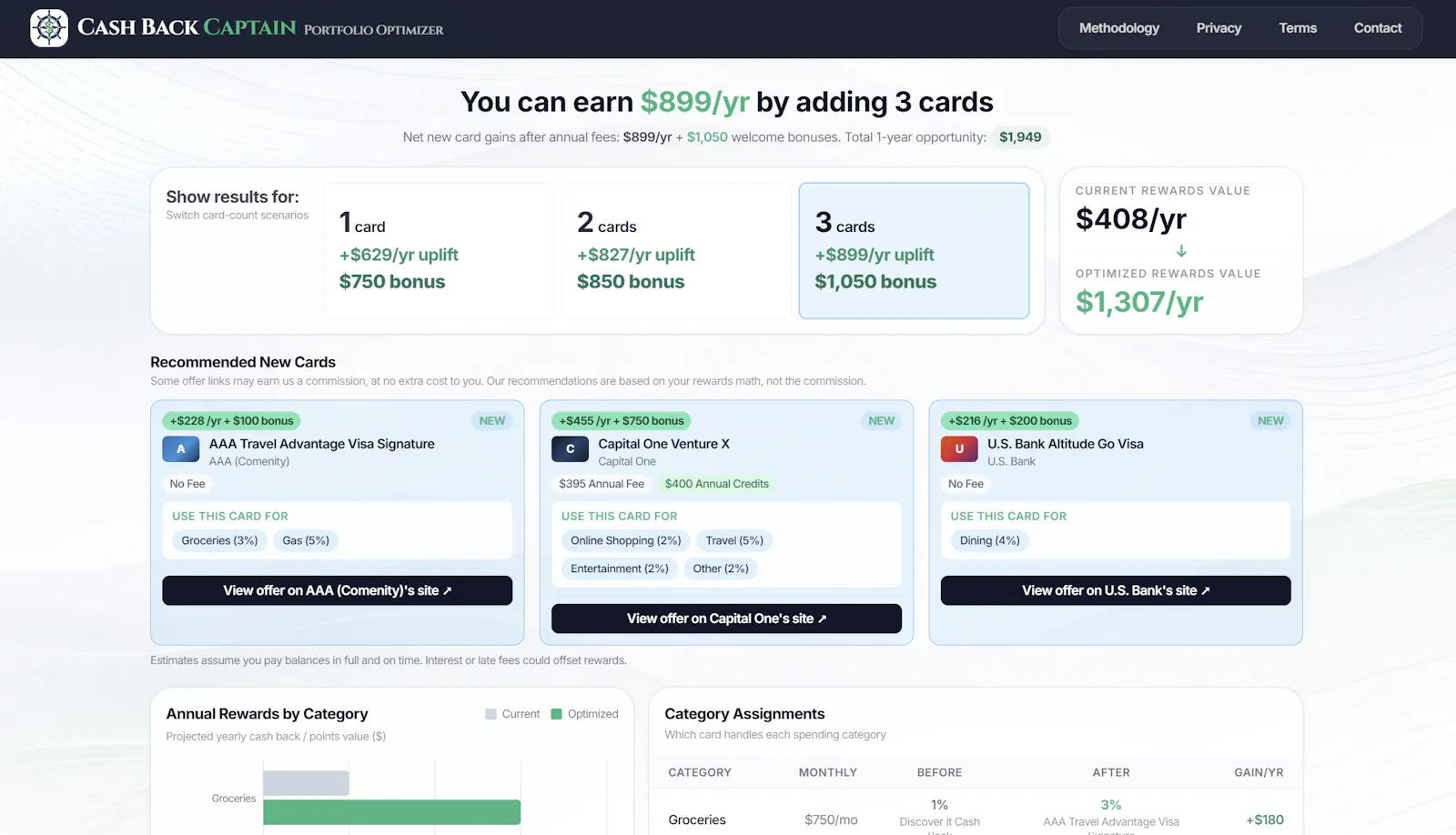The height and width of the screenshot is (835, 1456).
Task: Click the 'Category Assignments' heading
Action: pos(744,714)
